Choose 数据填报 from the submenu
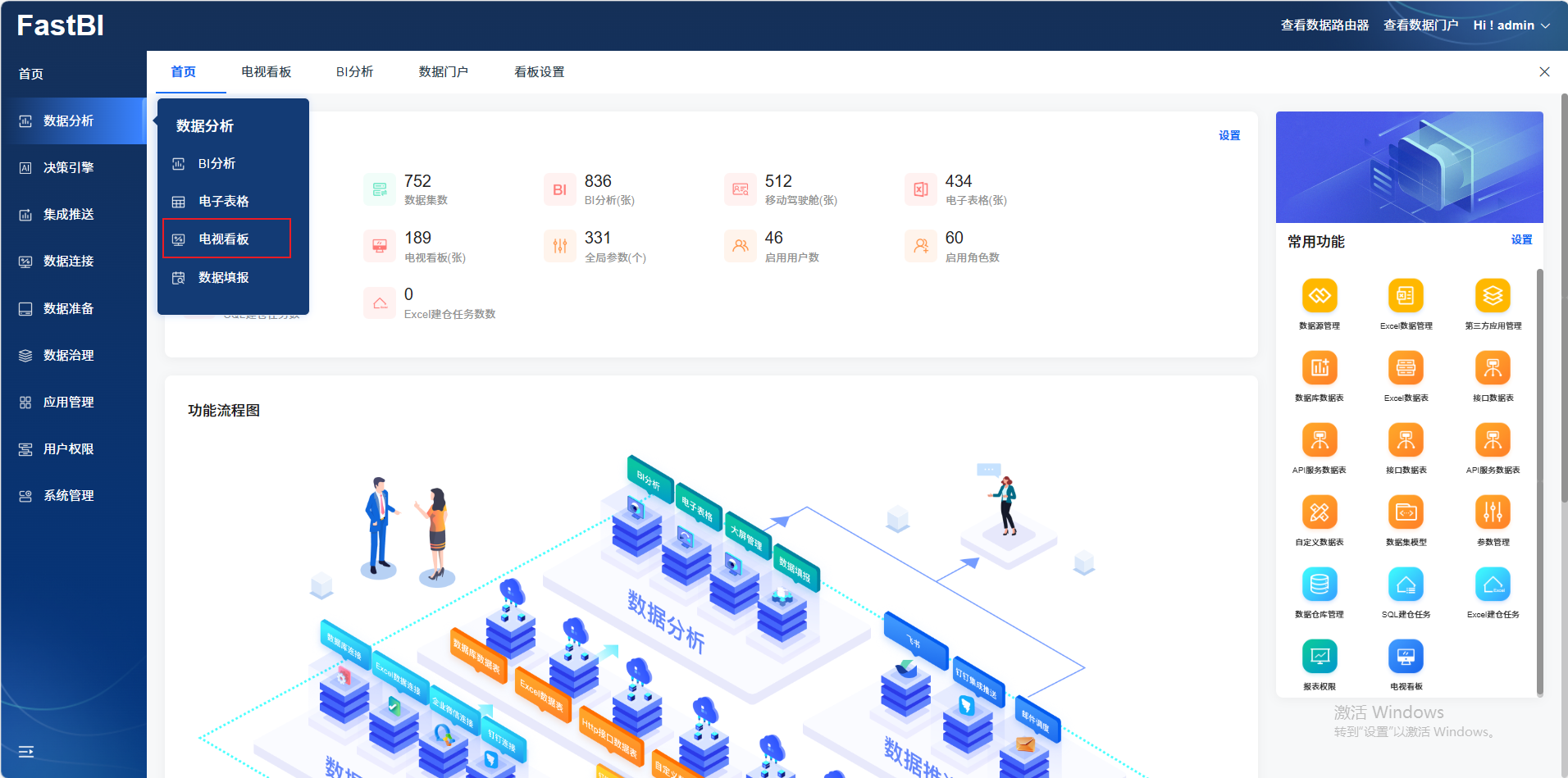The width and height of the screenshot is (1568, 778). click(224, 277)
